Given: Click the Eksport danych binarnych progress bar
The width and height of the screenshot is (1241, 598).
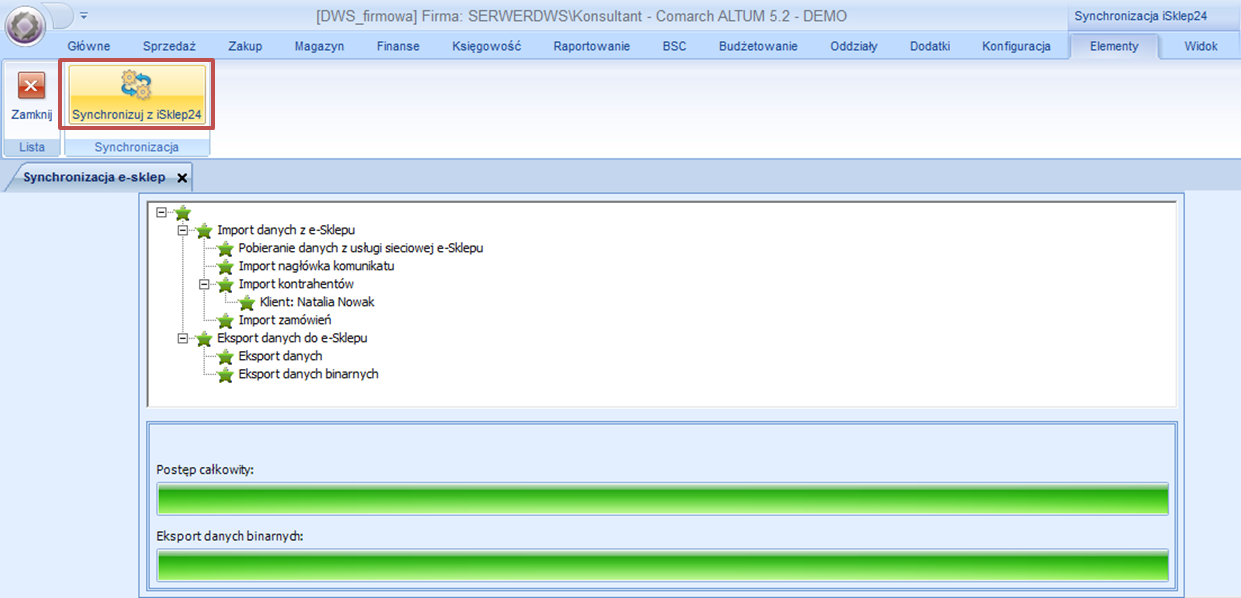Looking at the screenshot, I should [x=663, y=565].
